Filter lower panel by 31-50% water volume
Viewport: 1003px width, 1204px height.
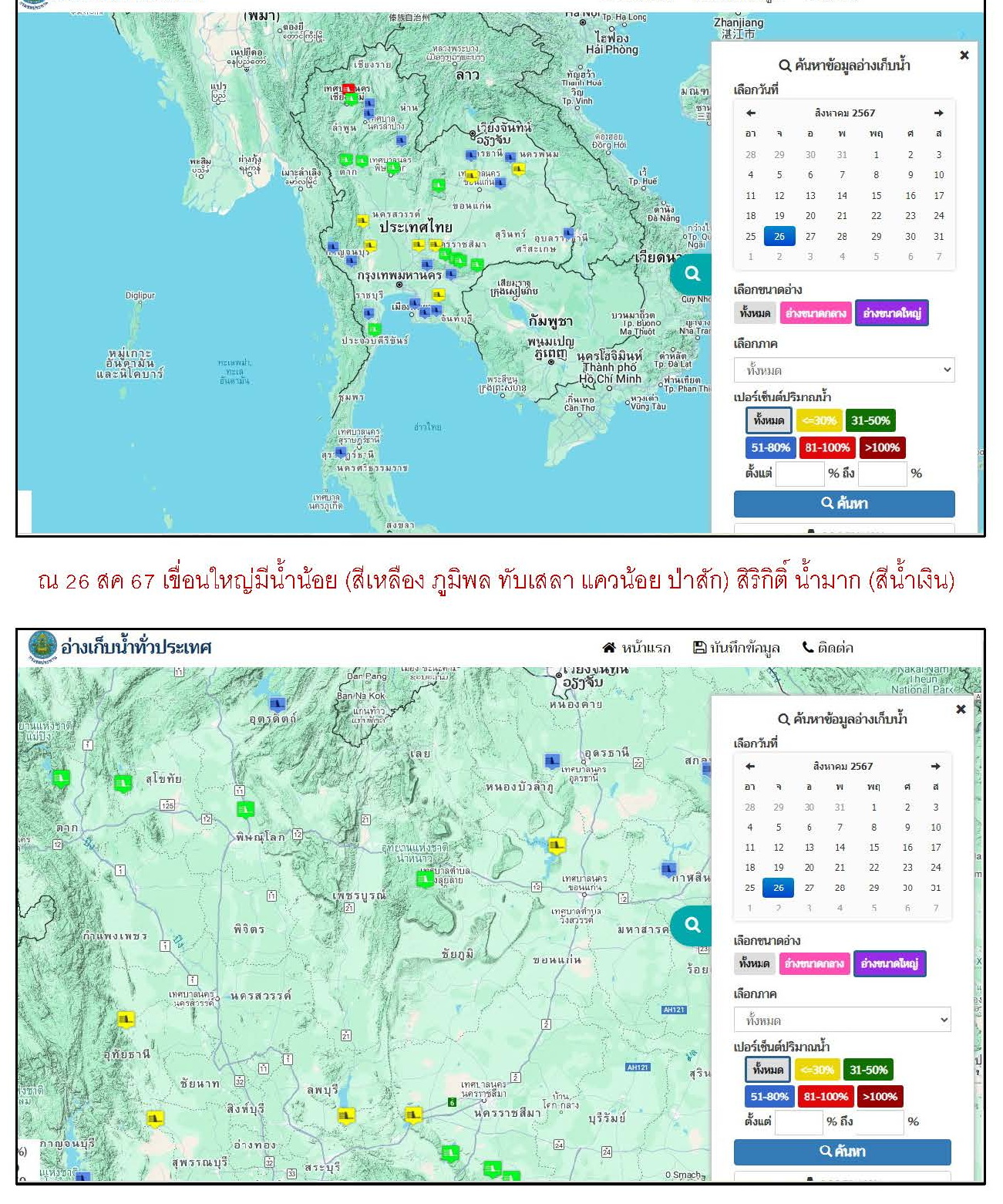[868, 1070]
